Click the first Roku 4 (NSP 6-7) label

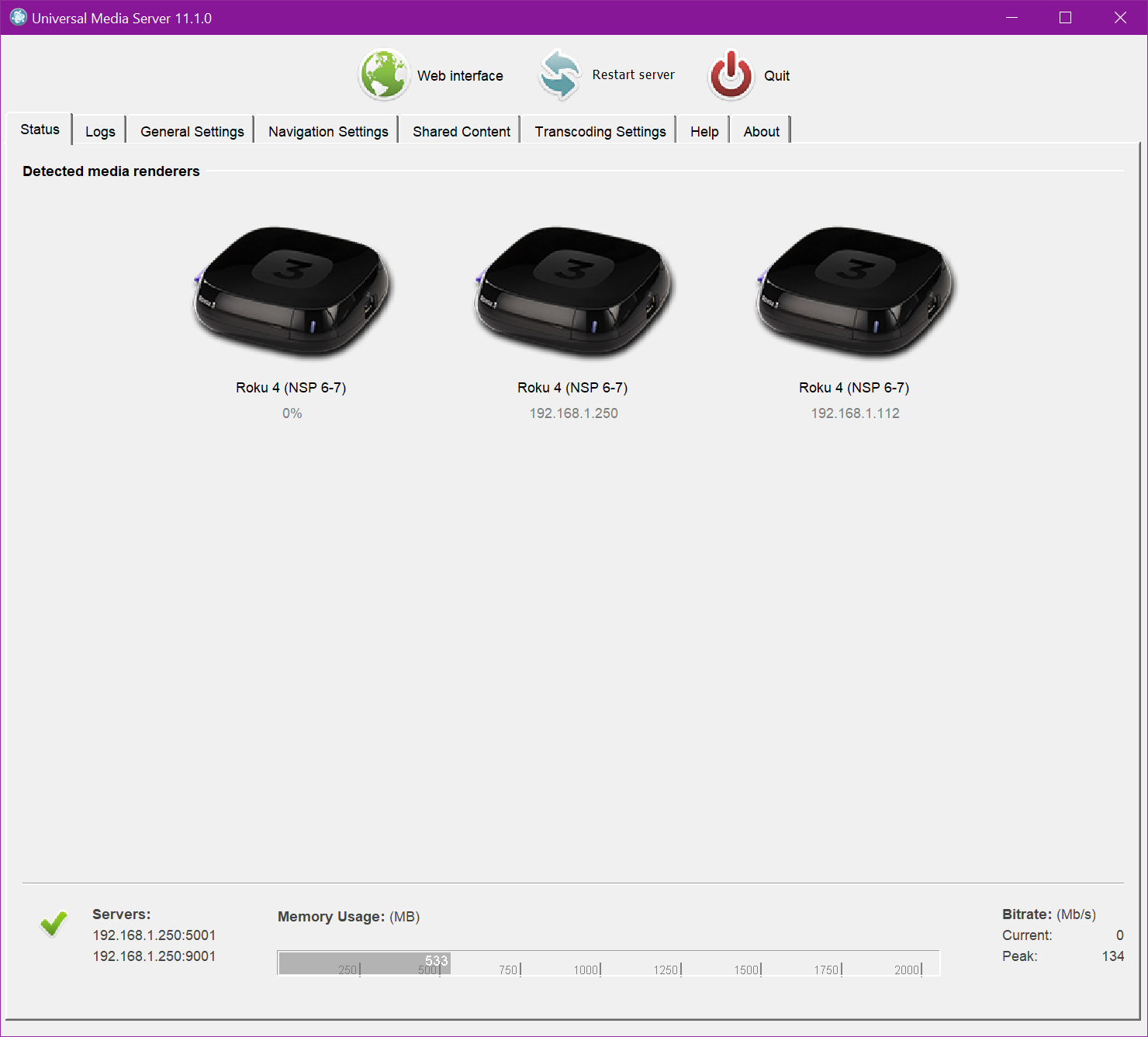[291, 388]
